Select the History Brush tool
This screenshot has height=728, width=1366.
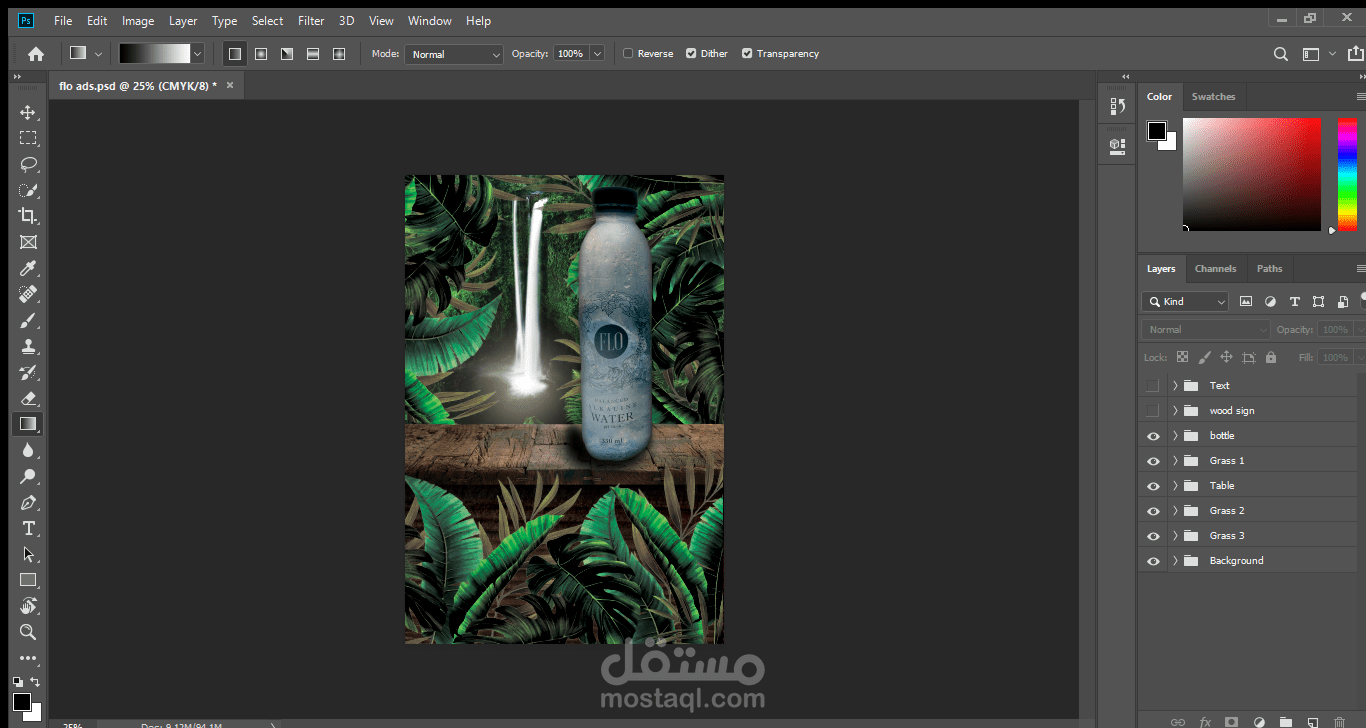pos(28,372)
